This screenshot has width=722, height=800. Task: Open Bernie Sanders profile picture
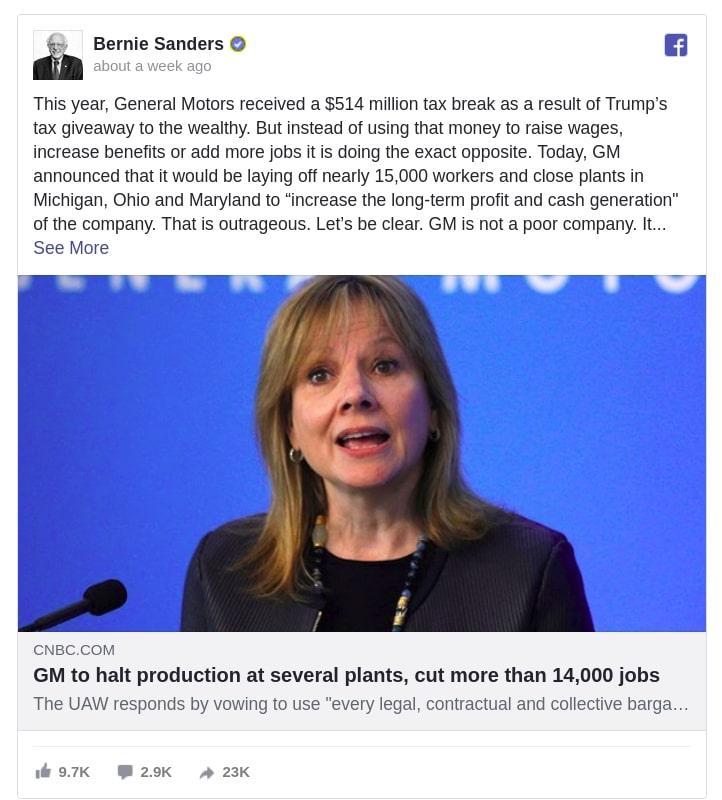[x=58, y=55]
